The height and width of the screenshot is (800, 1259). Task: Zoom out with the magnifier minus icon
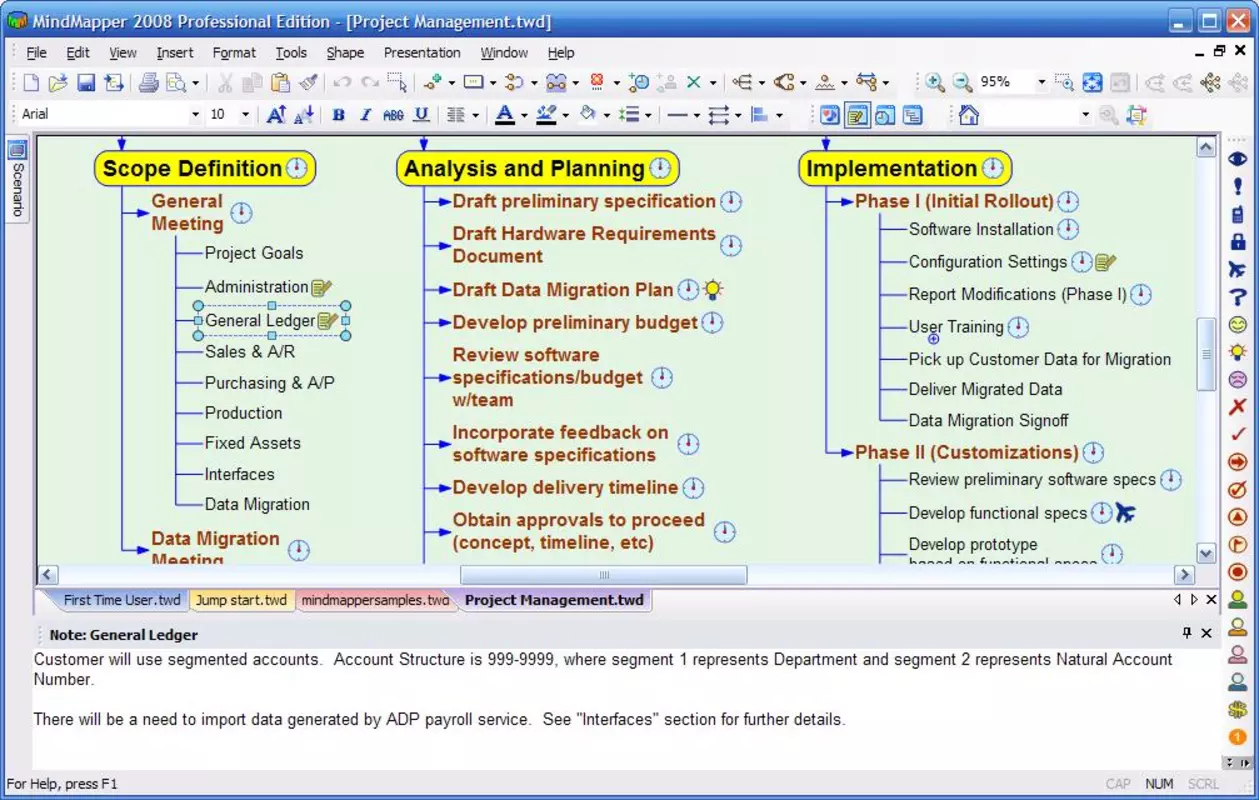[x=962, y=83]
